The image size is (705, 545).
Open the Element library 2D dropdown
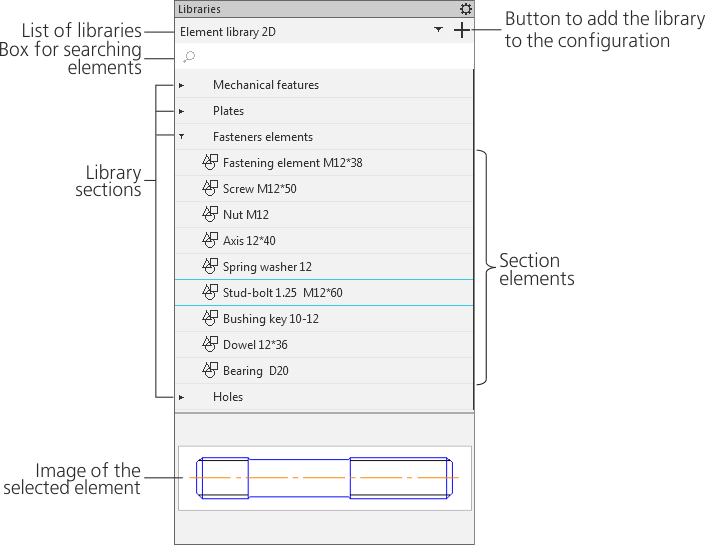(x=439, y=31)
